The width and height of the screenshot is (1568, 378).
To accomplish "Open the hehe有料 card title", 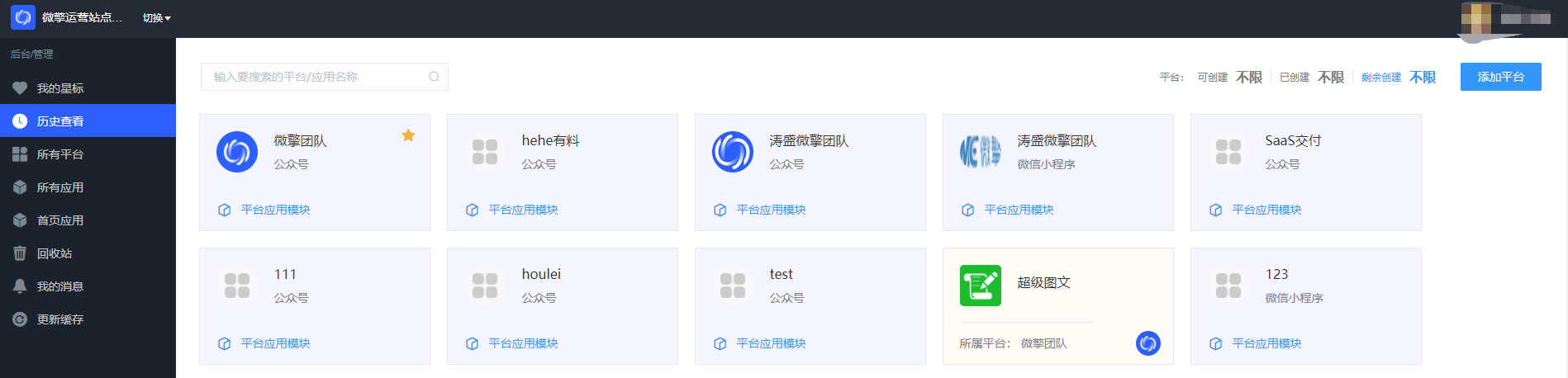I will click(x=550, y=141).
